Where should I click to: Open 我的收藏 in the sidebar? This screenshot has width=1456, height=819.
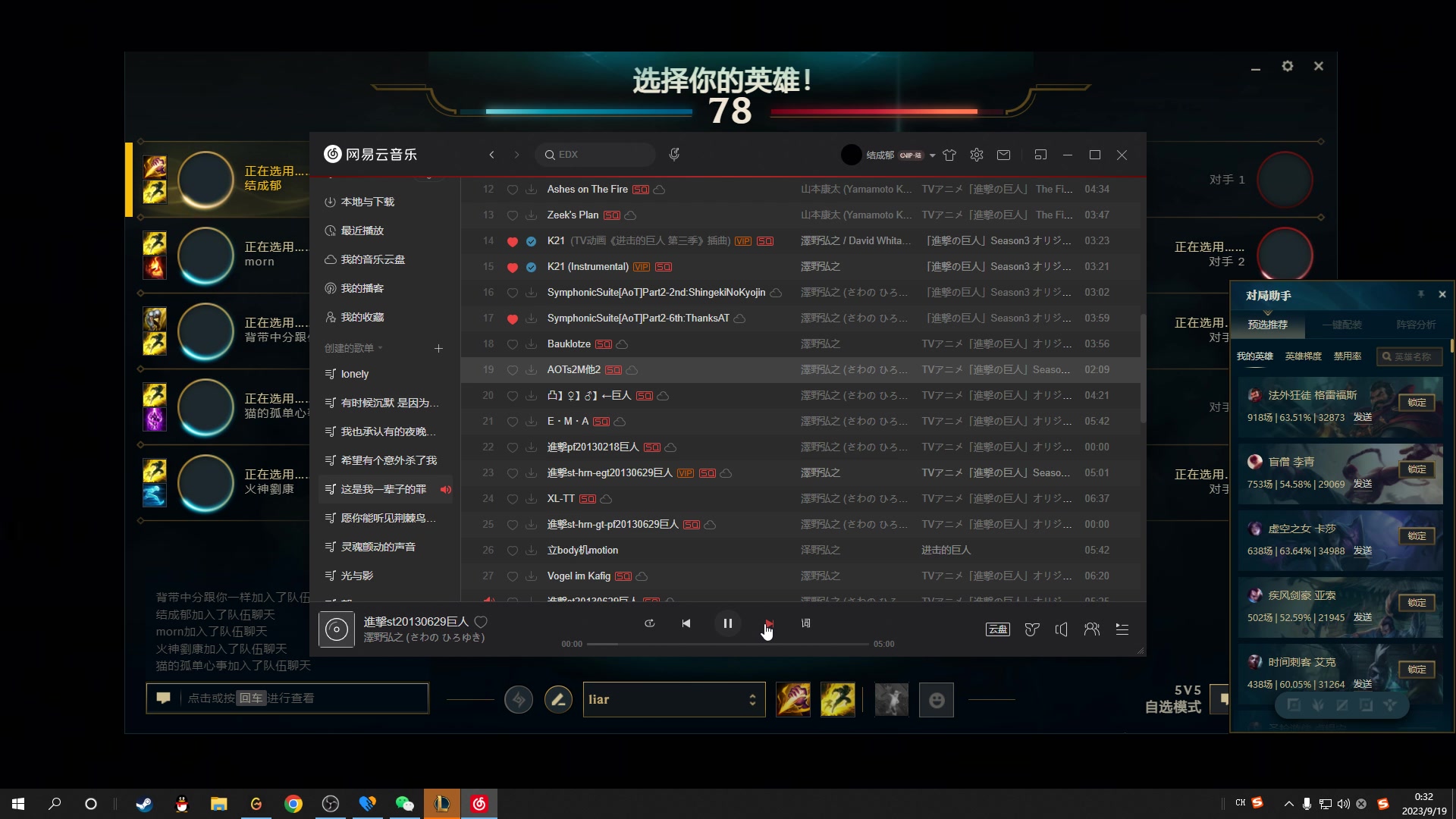click(x=355, y=317)
